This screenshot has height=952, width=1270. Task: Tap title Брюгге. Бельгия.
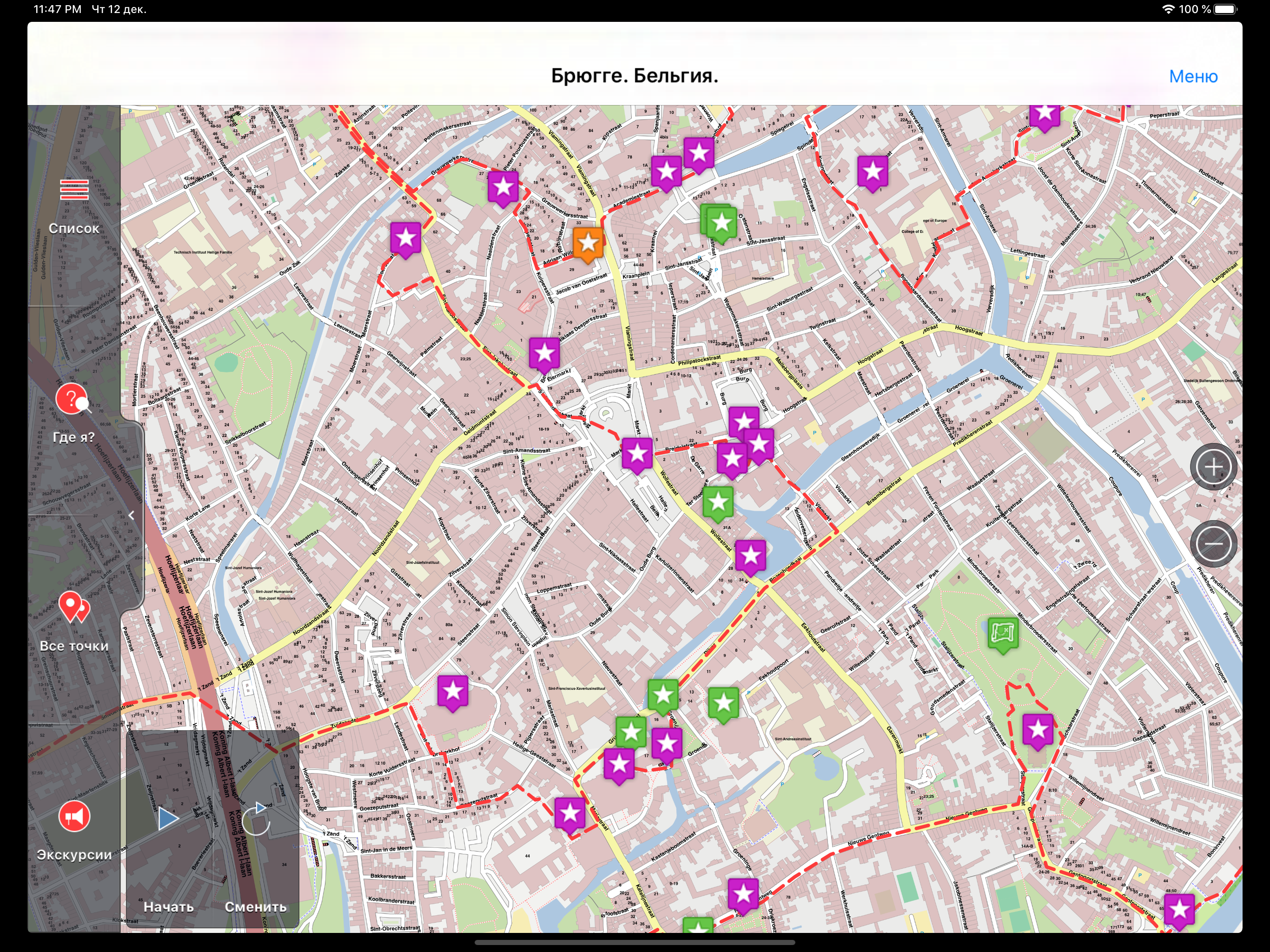tap(635, 76)
